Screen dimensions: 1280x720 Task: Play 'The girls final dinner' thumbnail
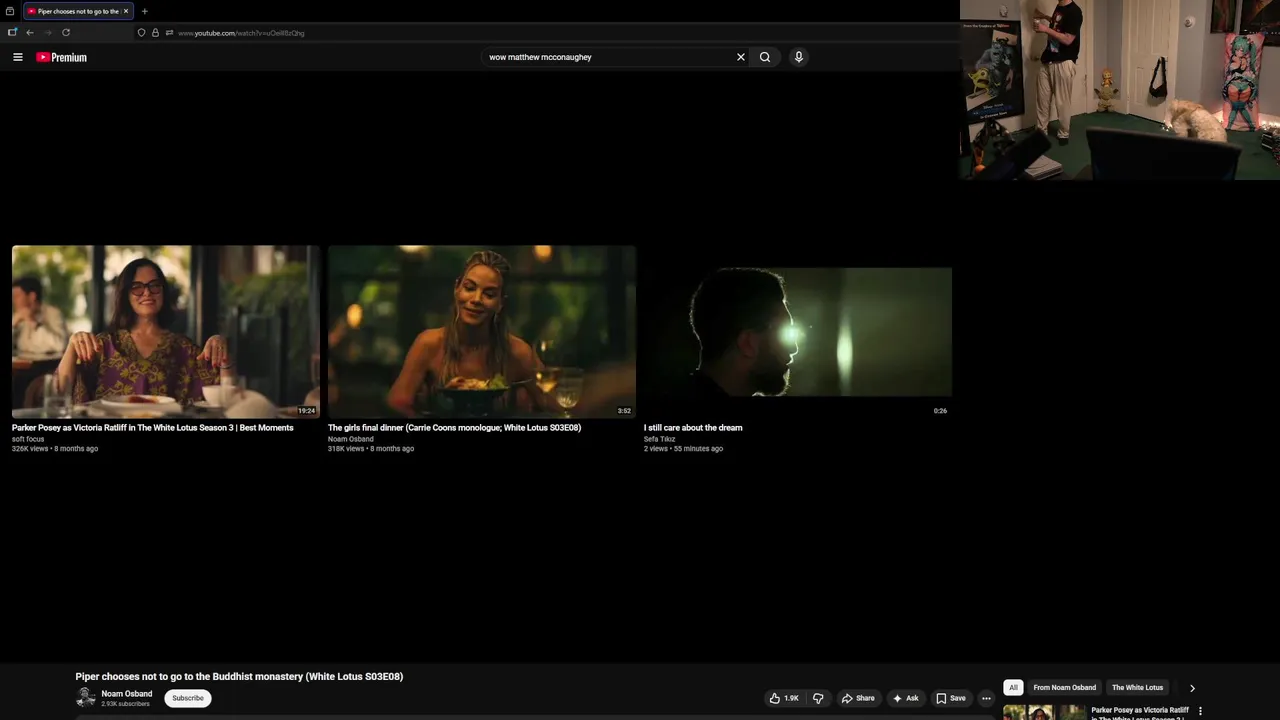(482, 332)
